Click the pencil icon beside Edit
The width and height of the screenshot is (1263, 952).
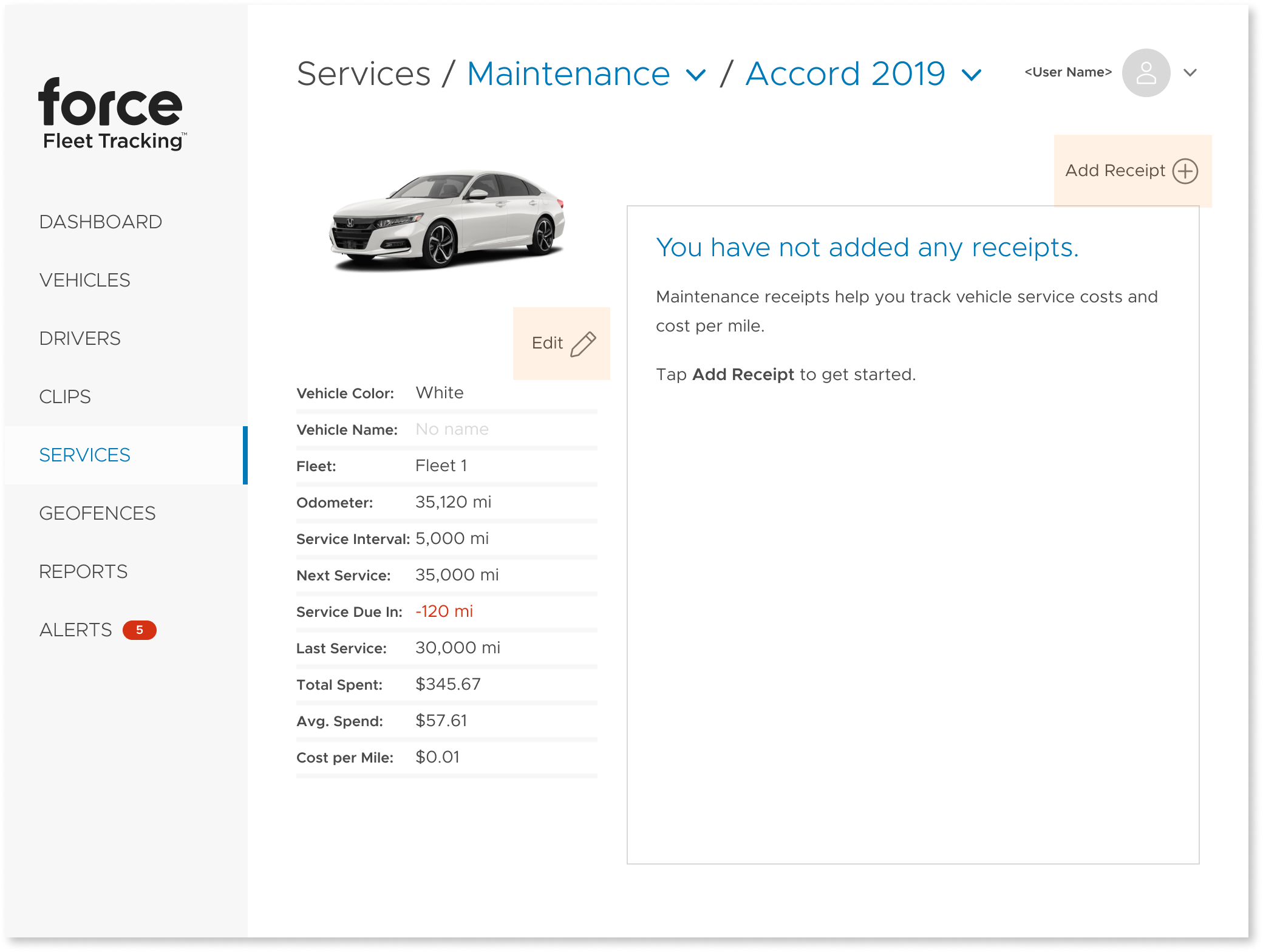click(x=583, y=344)
